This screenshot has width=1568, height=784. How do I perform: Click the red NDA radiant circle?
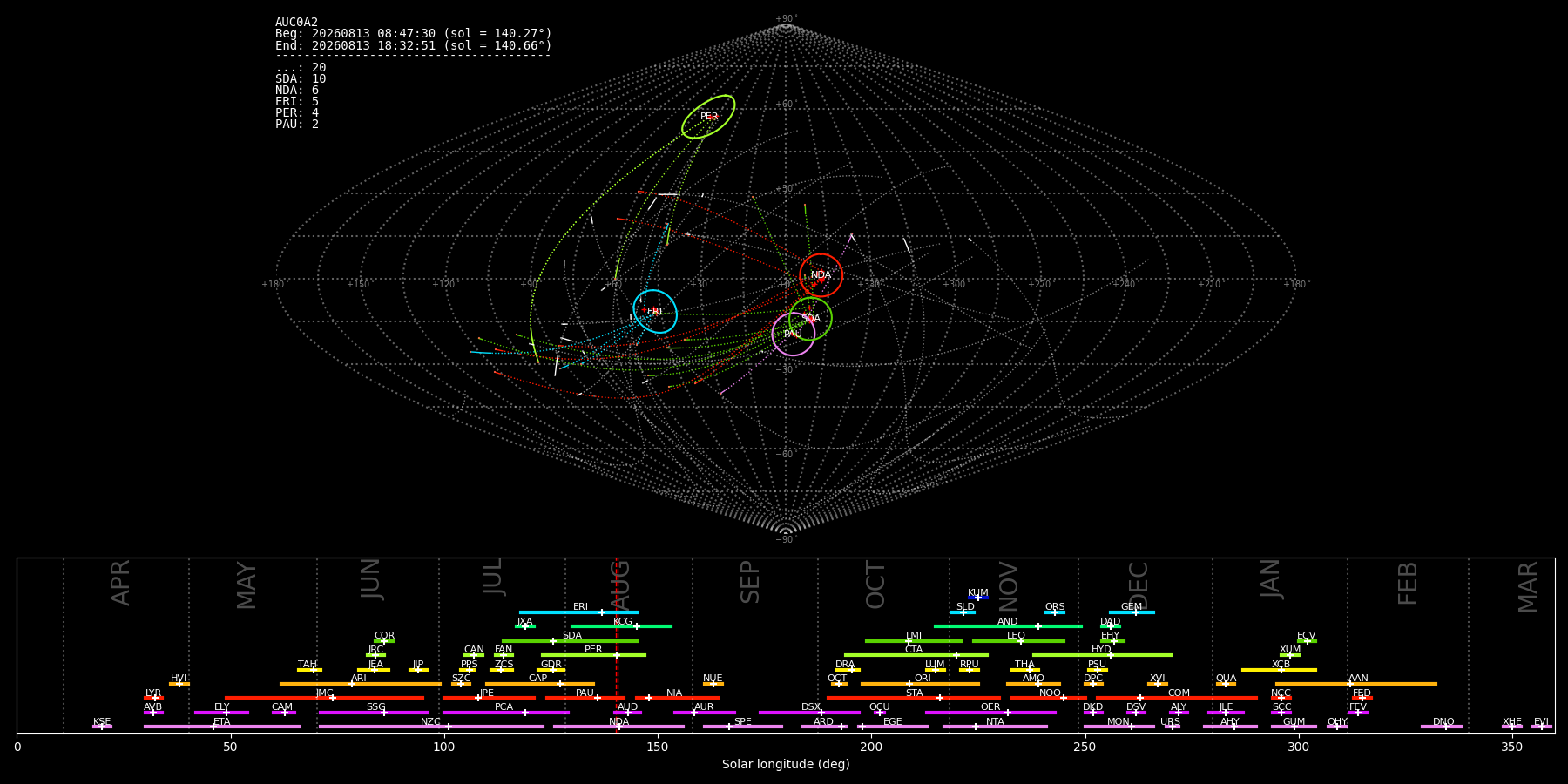click(x=821, y=275)
